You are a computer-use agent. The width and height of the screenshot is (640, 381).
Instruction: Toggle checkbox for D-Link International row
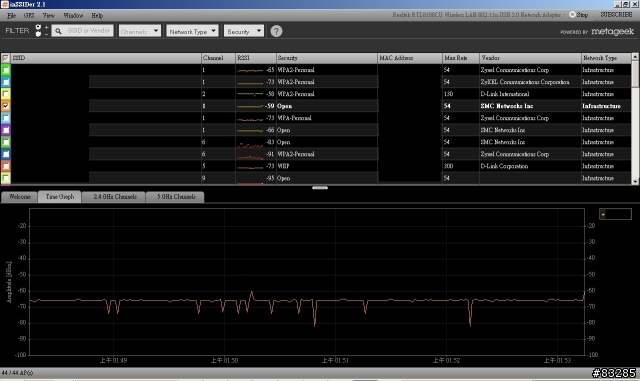coord(6,94)
